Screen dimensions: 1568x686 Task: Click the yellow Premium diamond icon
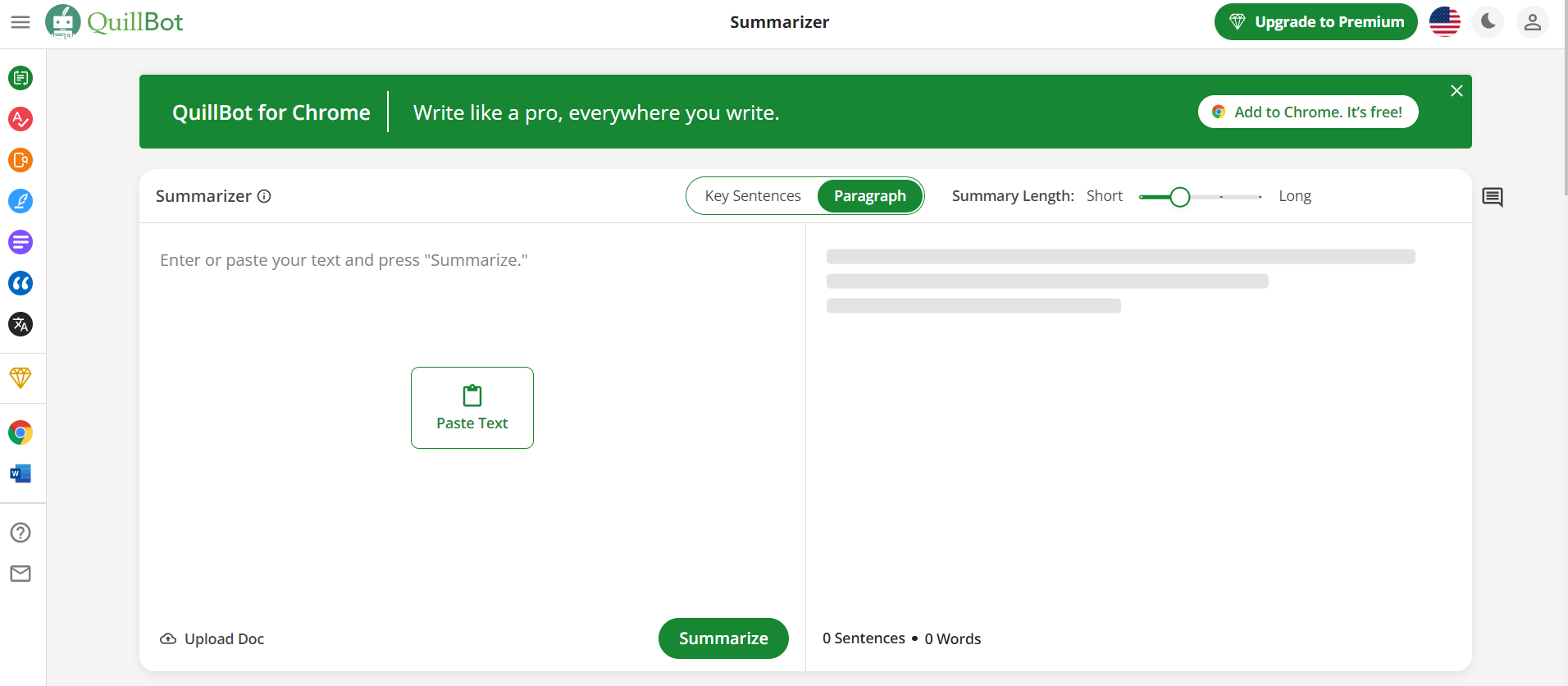(x=21, y=377)
